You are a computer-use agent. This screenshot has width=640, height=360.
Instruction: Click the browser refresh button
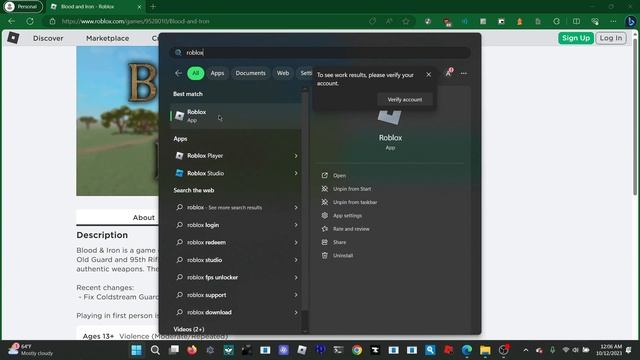[x=30, y=21]
